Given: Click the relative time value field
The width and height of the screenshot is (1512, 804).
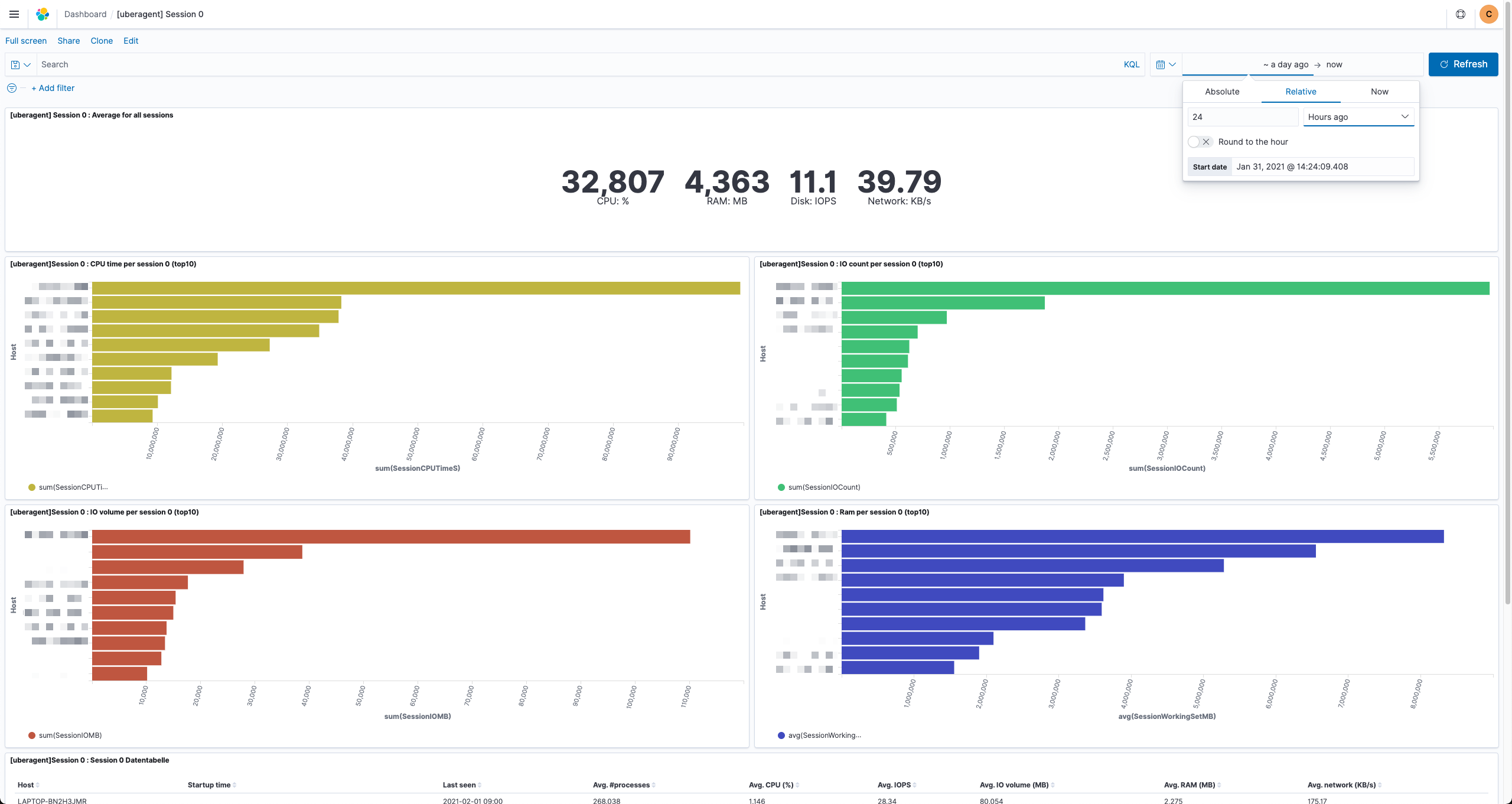Looking at the screenshot, I should click(1242, 117).
